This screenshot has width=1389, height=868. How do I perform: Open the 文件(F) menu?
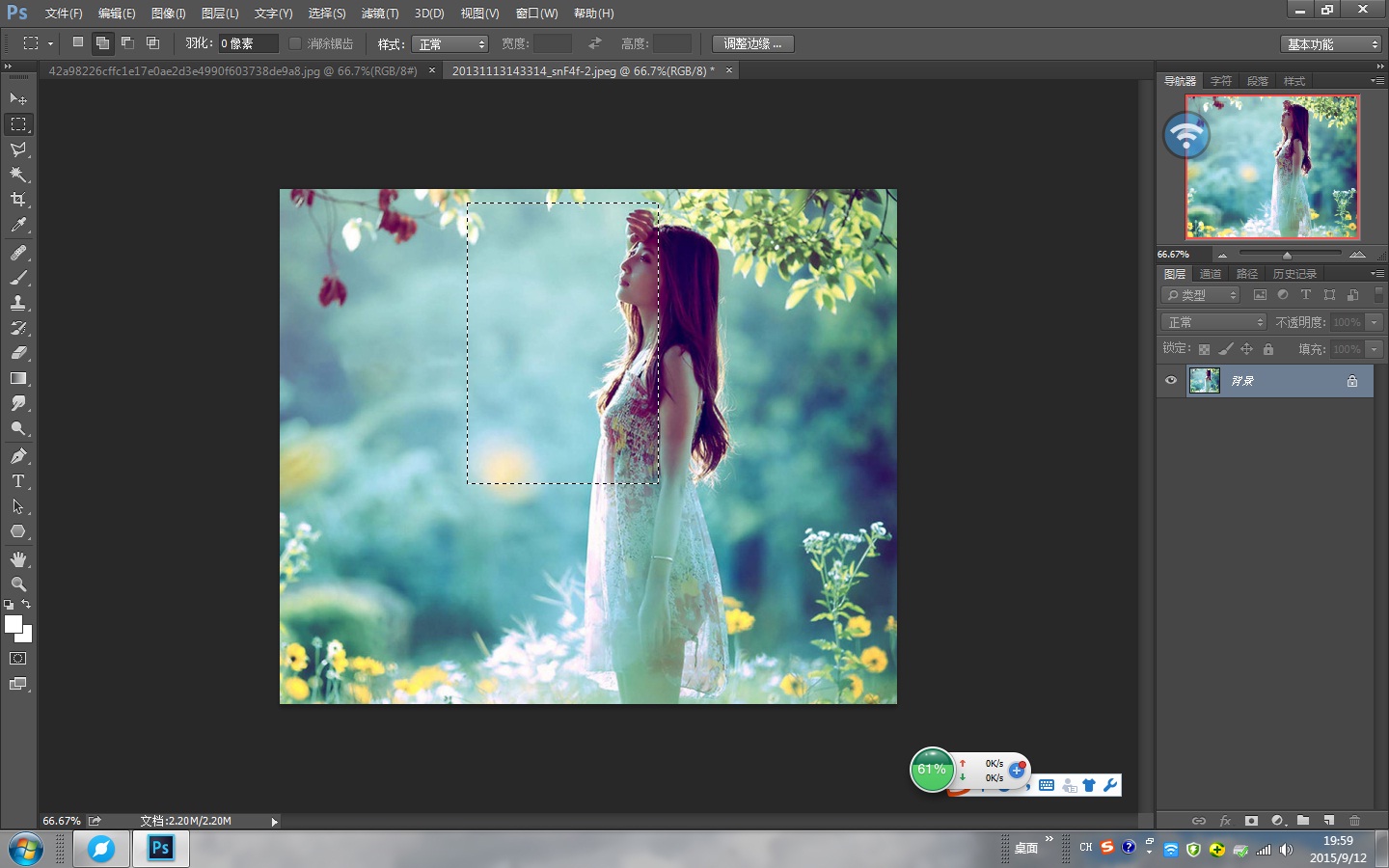pos(64,14)
